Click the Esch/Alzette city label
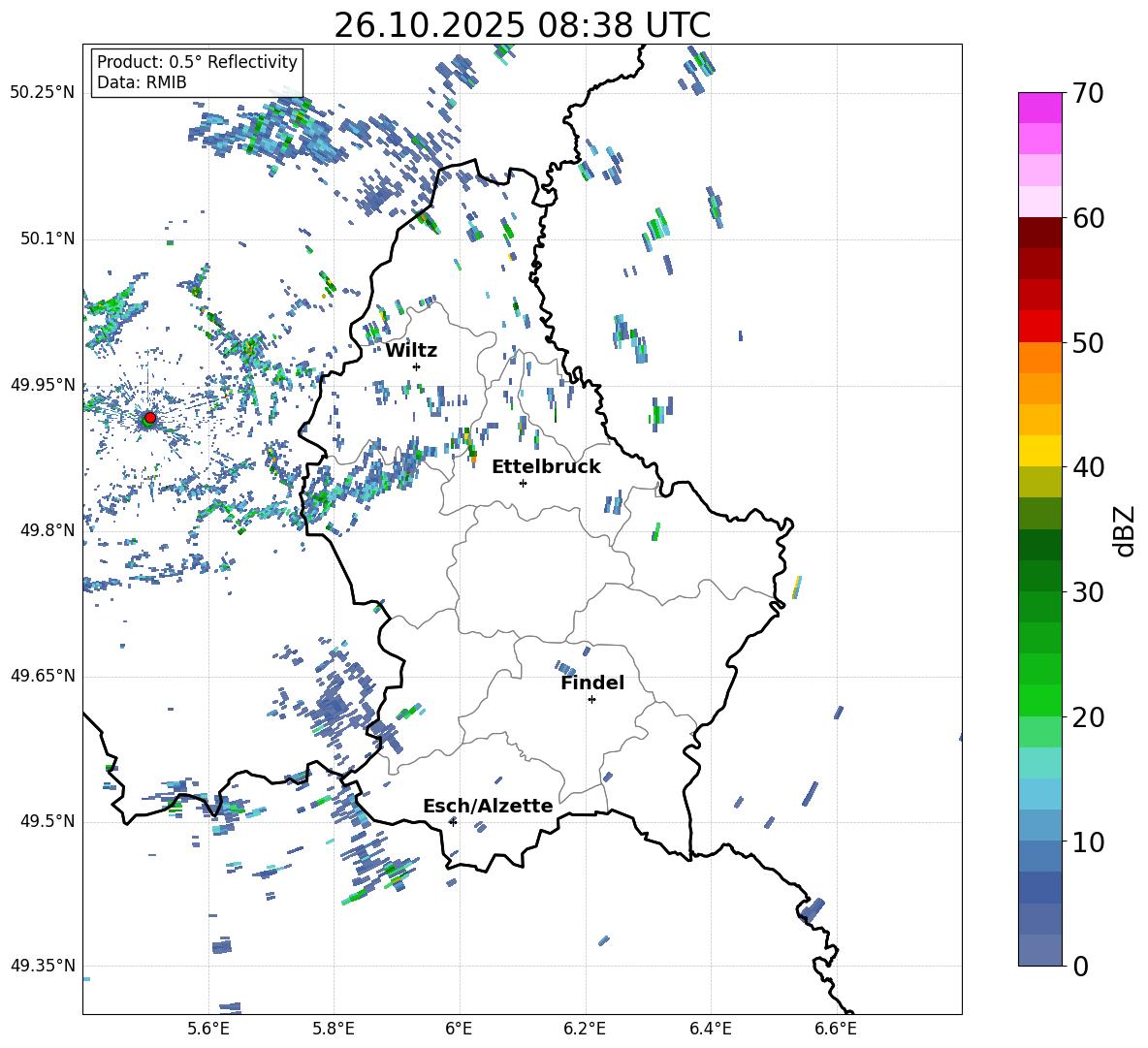Viewport: 1148px width, 1048px height. point(488,806)
